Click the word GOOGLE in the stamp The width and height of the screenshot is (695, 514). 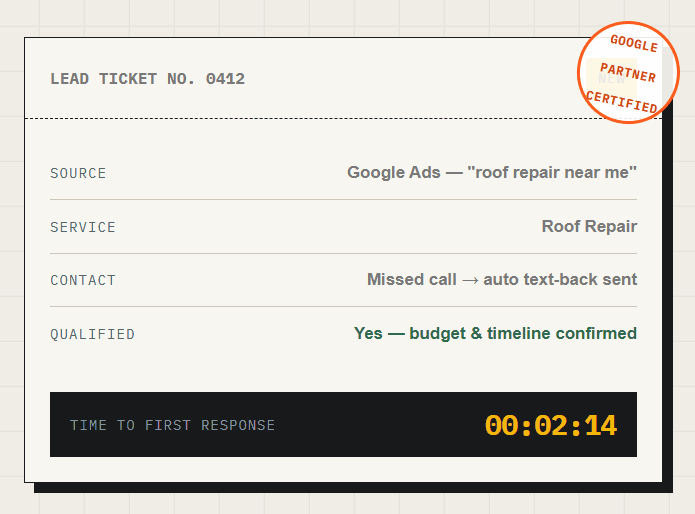634,43
